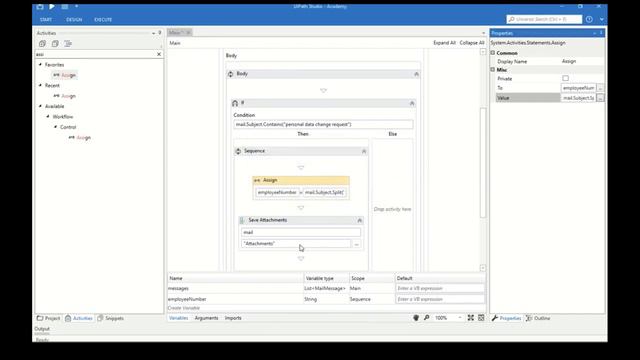Screen dimensions: 640x360
Task: Collapse the Sequence activity chevron
Action: [x=364, y=151]
